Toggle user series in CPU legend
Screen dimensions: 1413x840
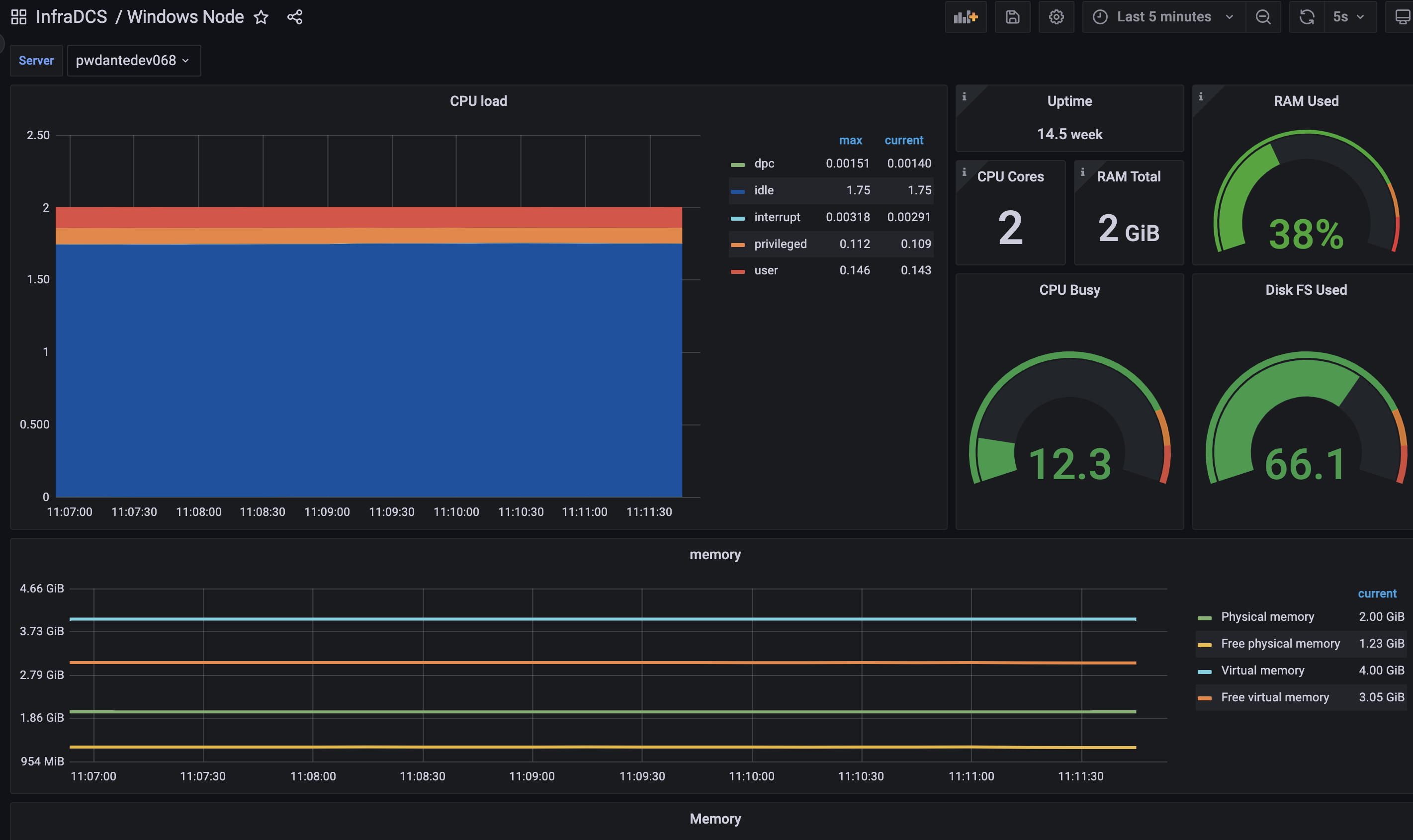[766, 270]
